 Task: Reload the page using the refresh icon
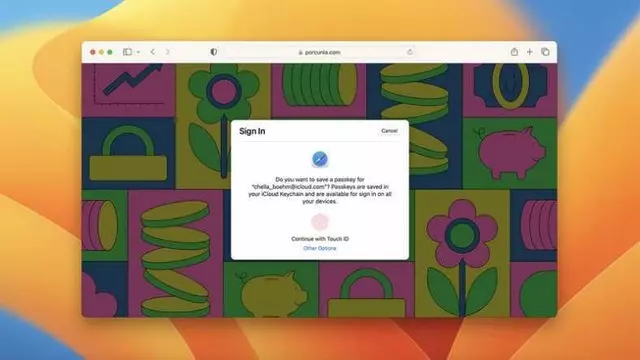pyautogui.click(x=410, y=52)
